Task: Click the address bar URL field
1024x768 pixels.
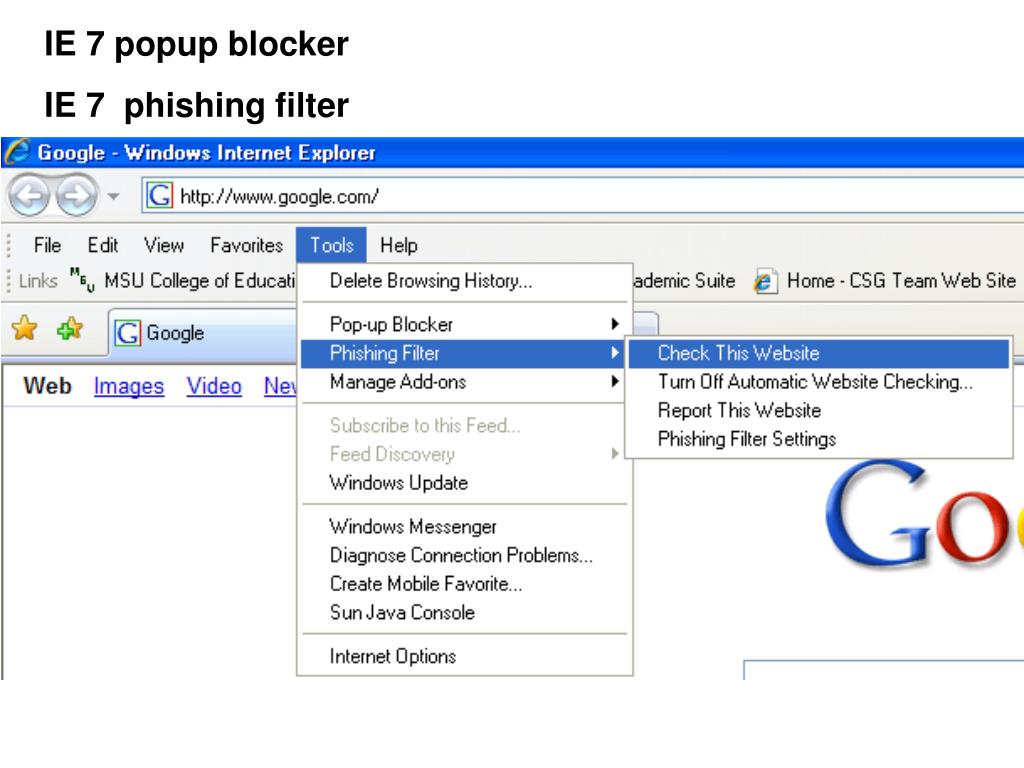Action: coord(583,195)
